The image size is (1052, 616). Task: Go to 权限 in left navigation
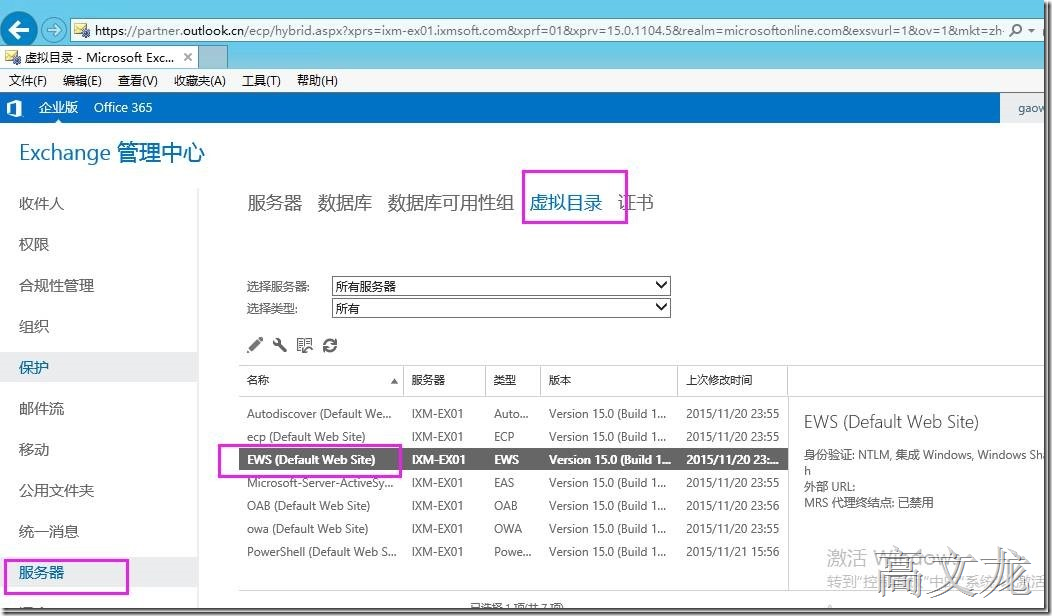pos(34,244)
